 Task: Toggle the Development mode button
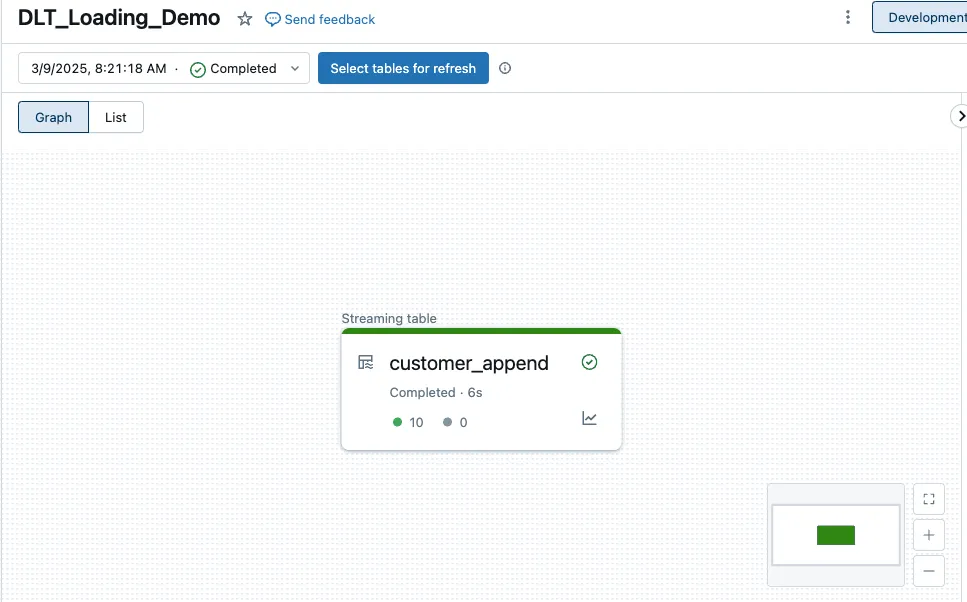pyautogui.click(x=924, y=17)
